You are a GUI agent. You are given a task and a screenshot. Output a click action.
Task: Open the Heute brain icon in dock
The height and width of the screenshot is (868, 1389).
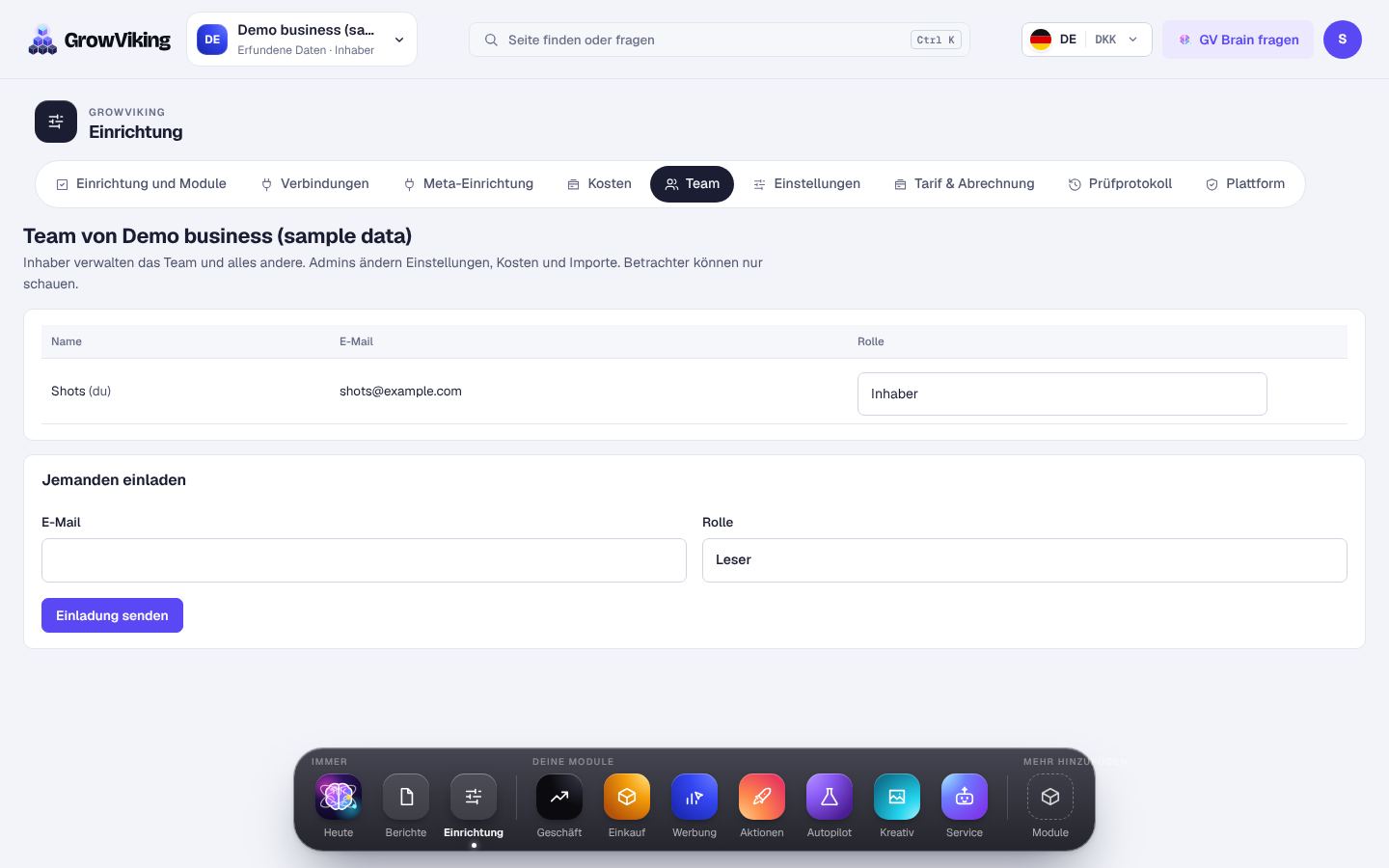tap(339, 797)
